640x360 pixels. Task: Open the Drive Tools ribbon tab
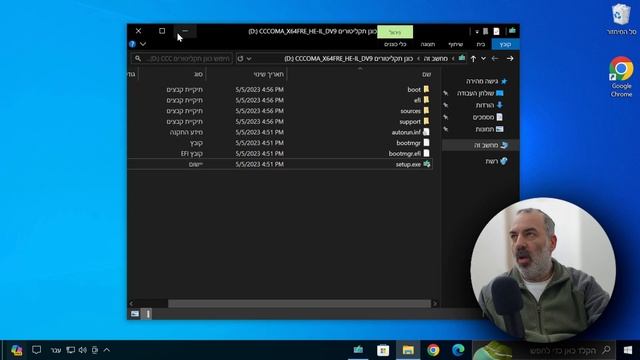pyautogui.click(x=395, y=44)
